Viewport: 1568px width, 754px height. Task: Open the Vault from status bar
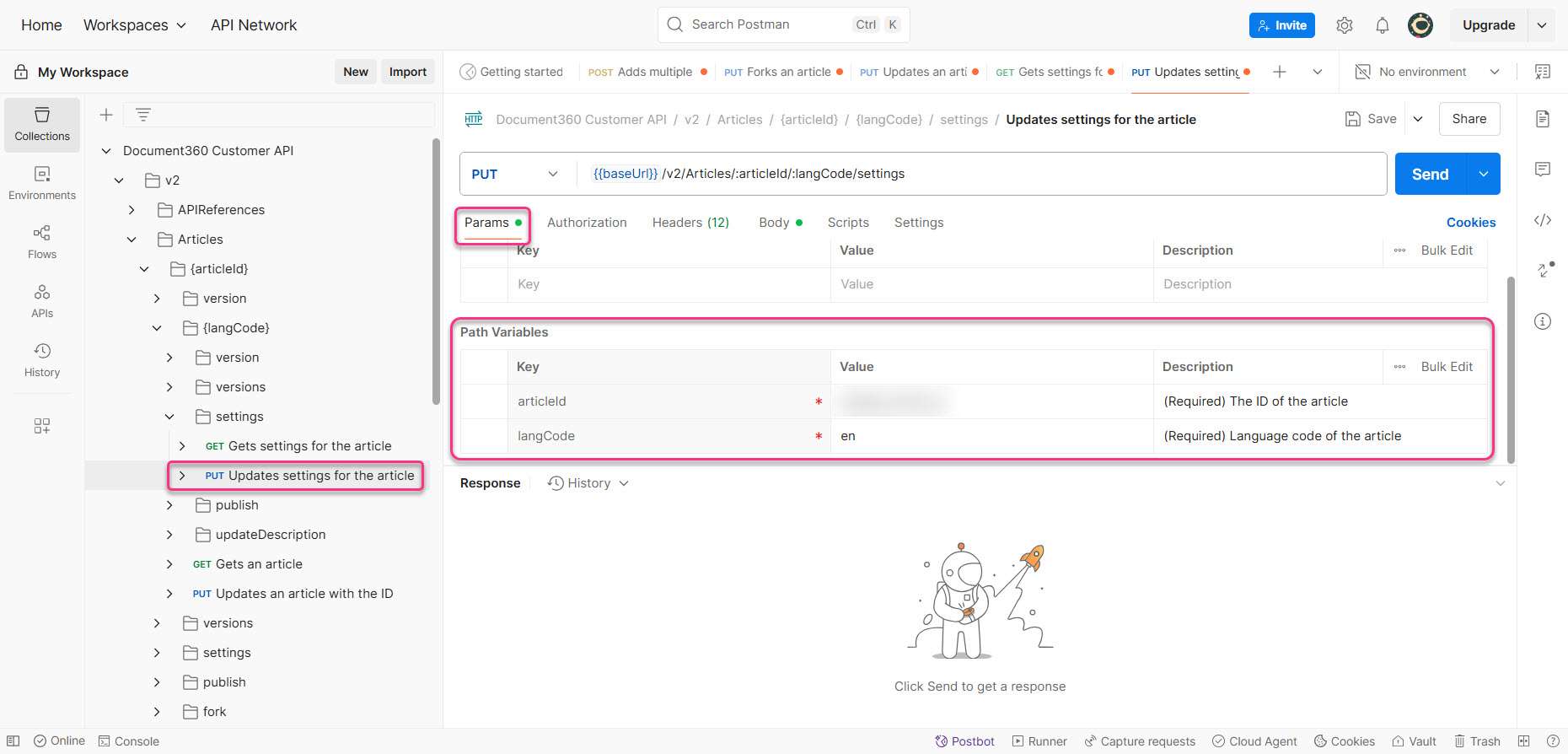[x=1414, y=741]
